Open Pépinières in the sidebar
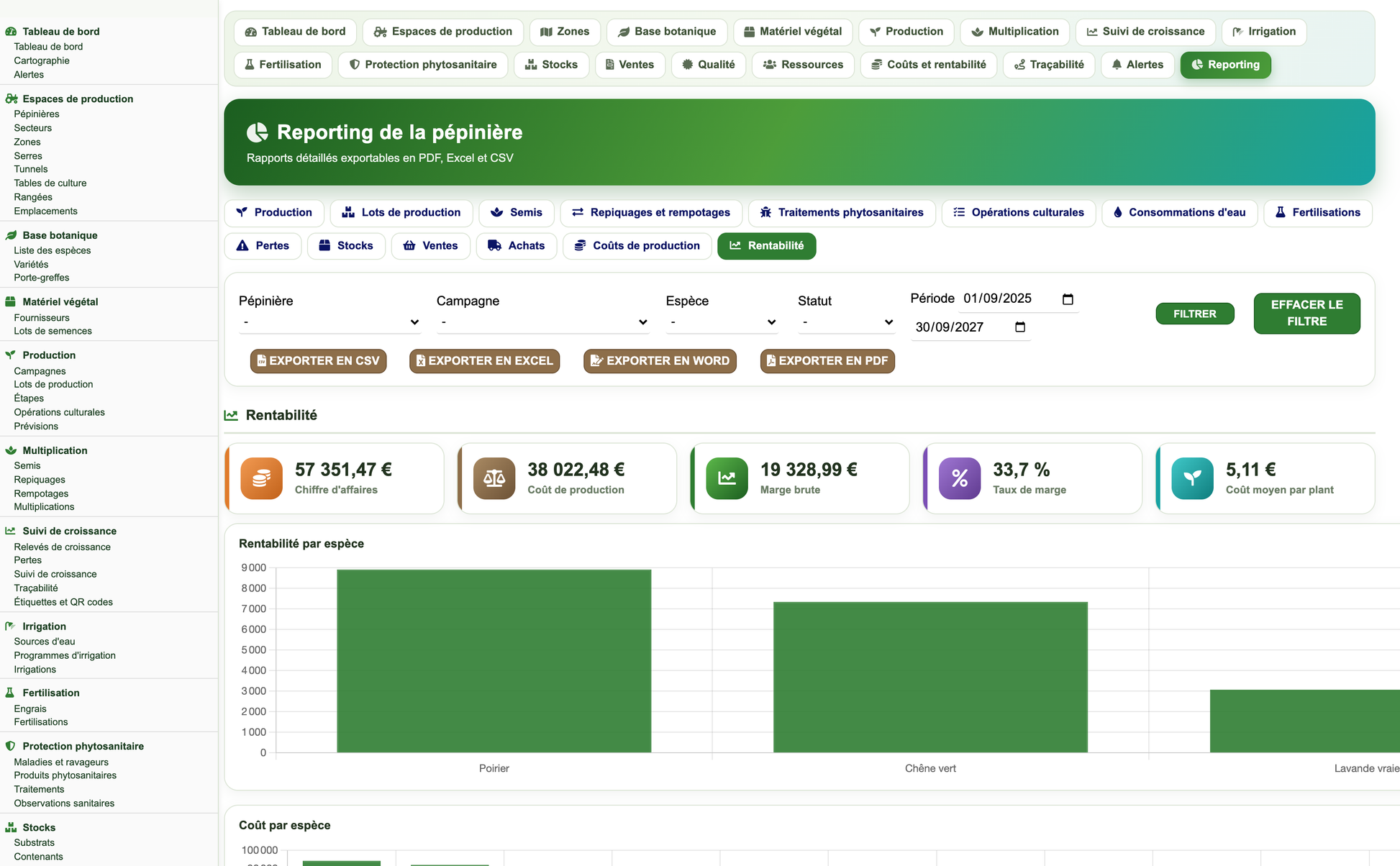 click(37, 114)
